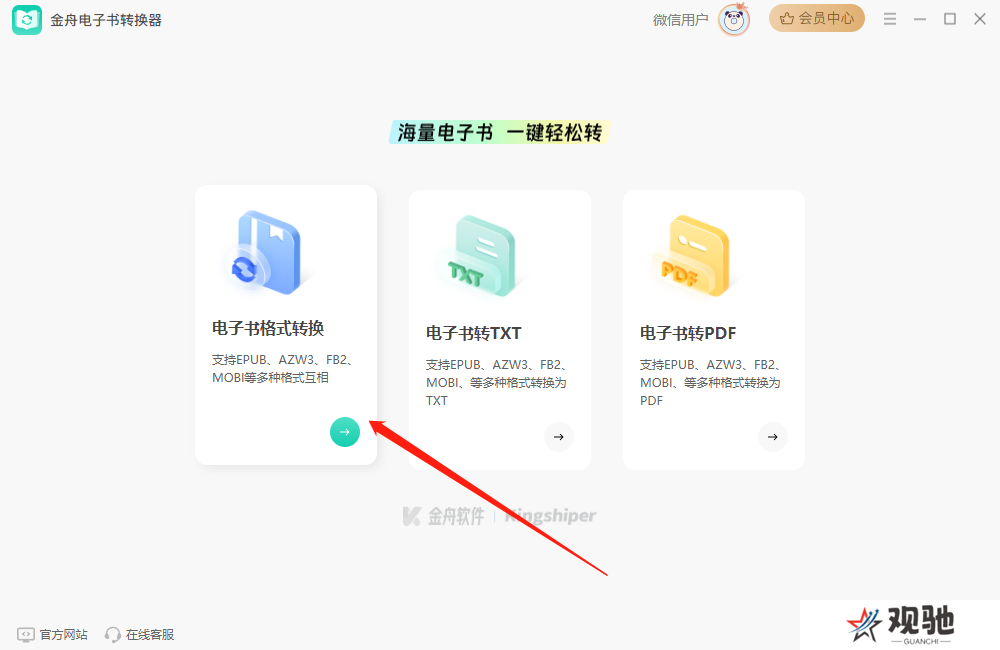1000x650 pixels.
Task: Click description text under 电子书格式转换
Action: pos(283,369)
